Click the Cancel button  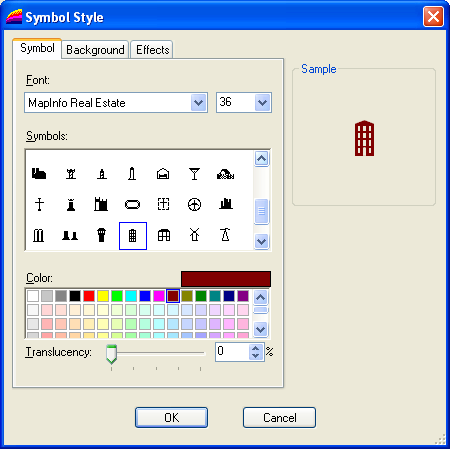[279, 417]
